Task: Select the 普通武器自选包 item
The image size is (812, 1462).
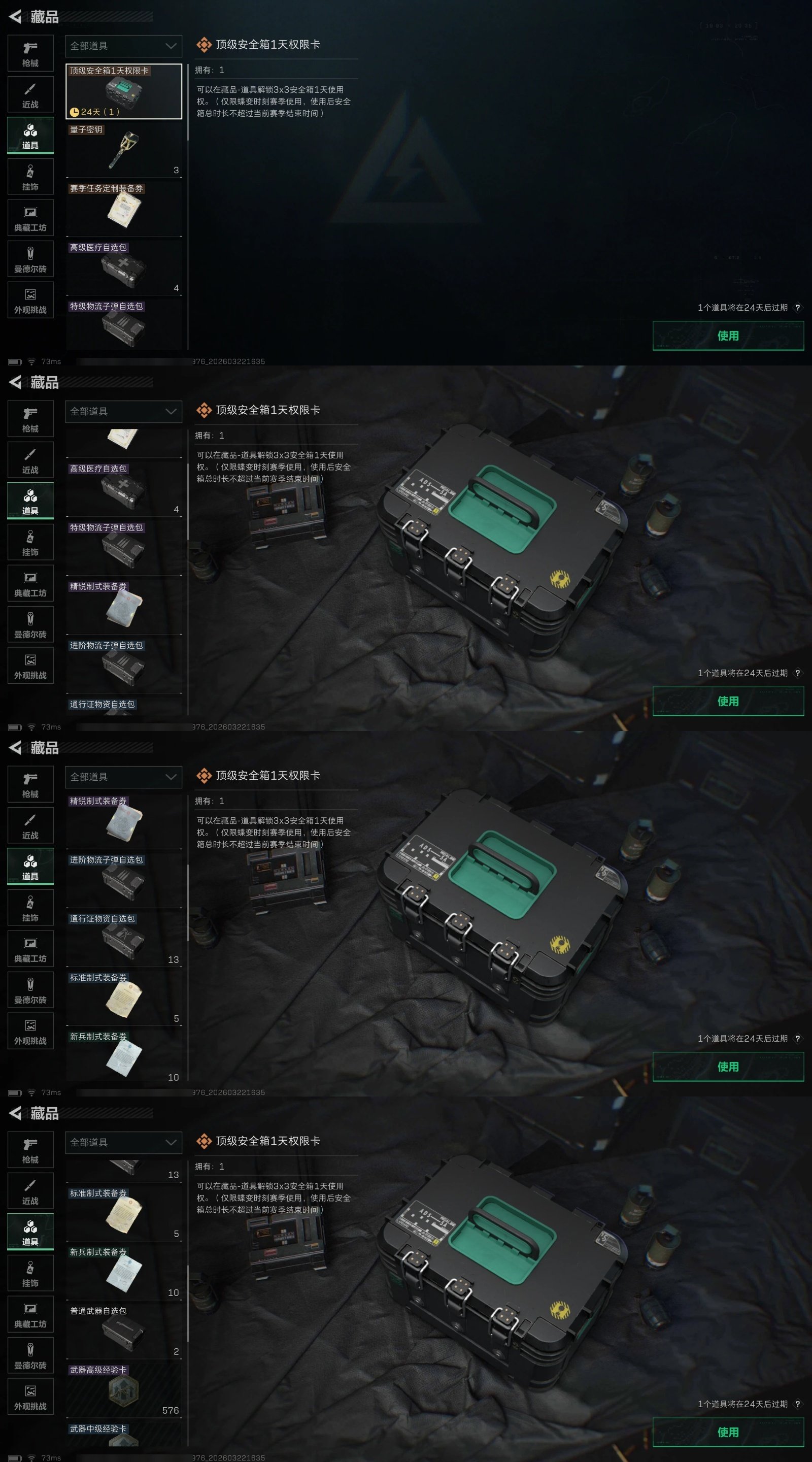Action: (x=124, y=1332)
